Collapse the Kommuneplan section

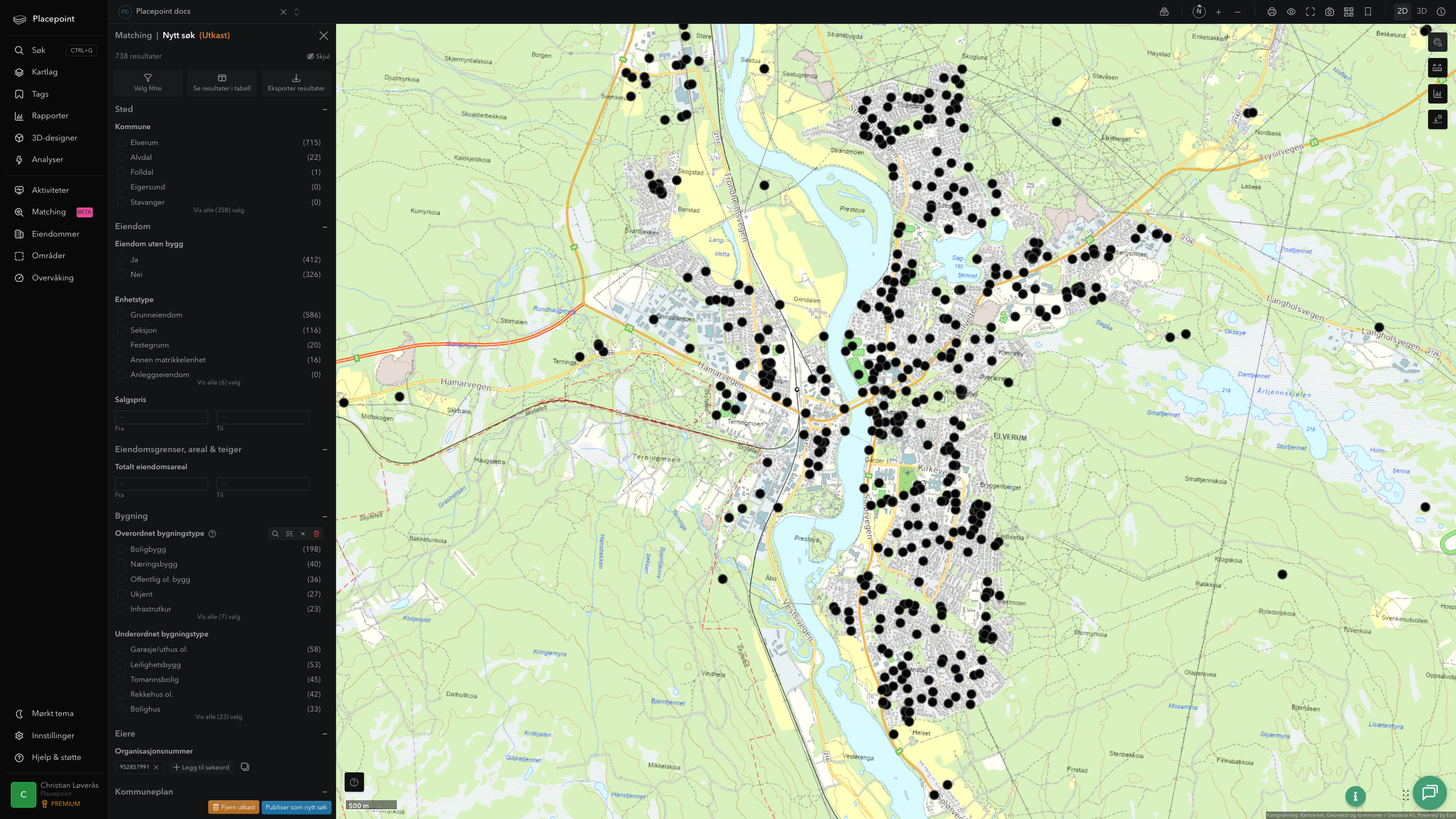[x=325, y=792]
